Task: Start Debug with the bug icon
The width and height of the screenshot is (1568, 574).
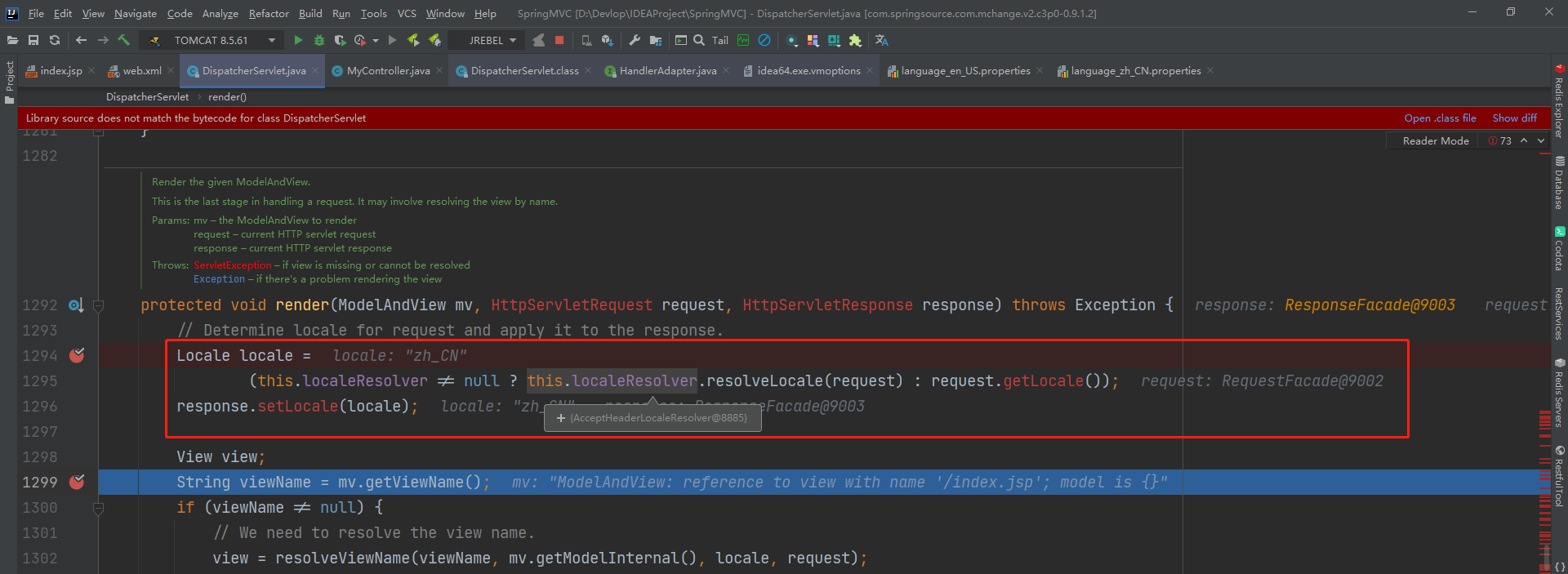Action: [319, 40]
